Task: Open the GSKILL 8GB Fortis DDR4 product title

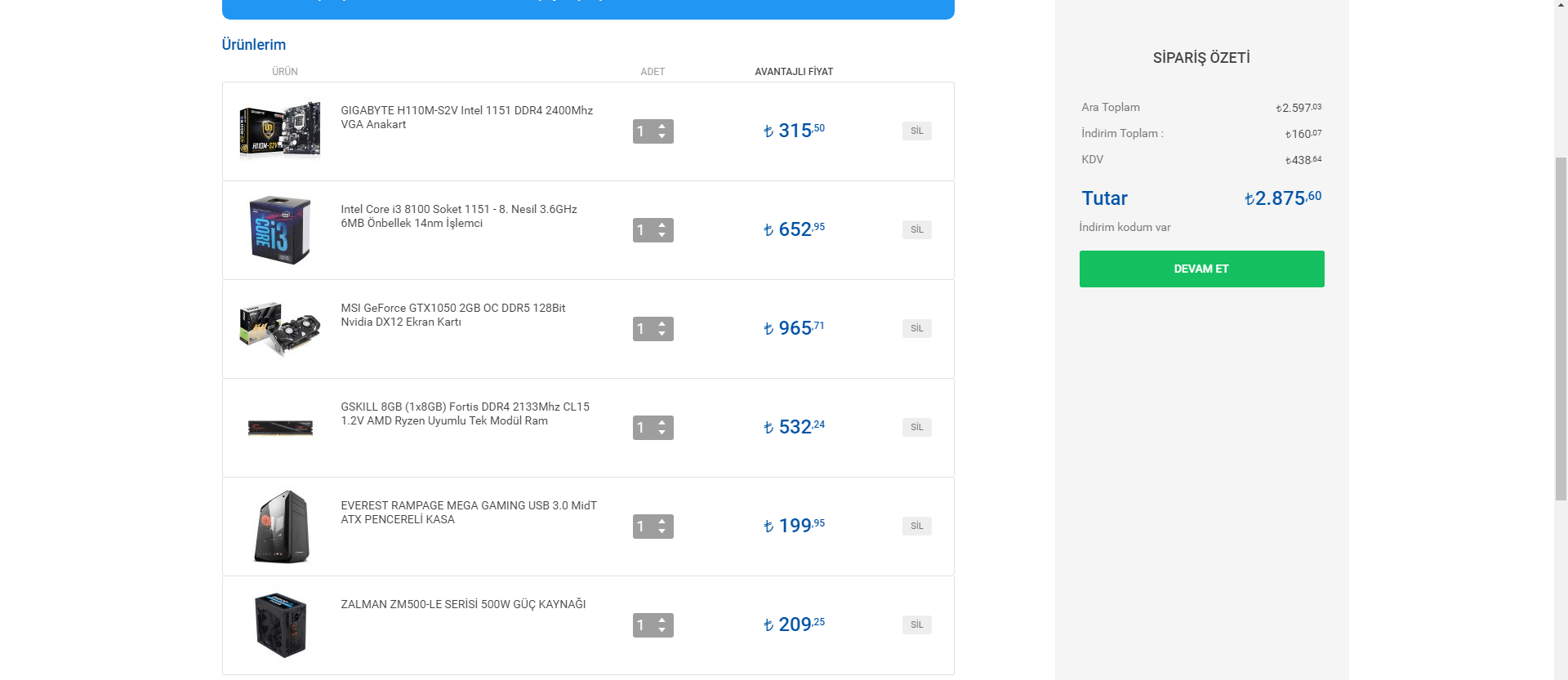Action: [465, 413]
